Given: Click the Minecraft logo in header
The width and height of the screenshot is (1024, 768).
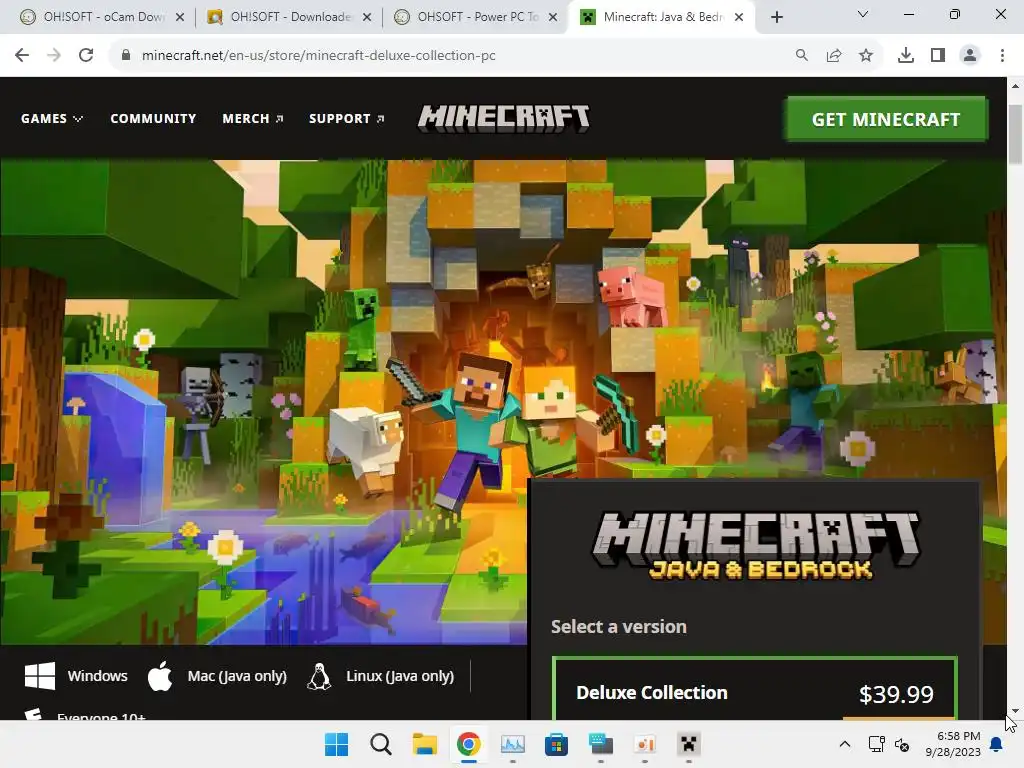Looking at the screenshot, I should pos(504,118).
